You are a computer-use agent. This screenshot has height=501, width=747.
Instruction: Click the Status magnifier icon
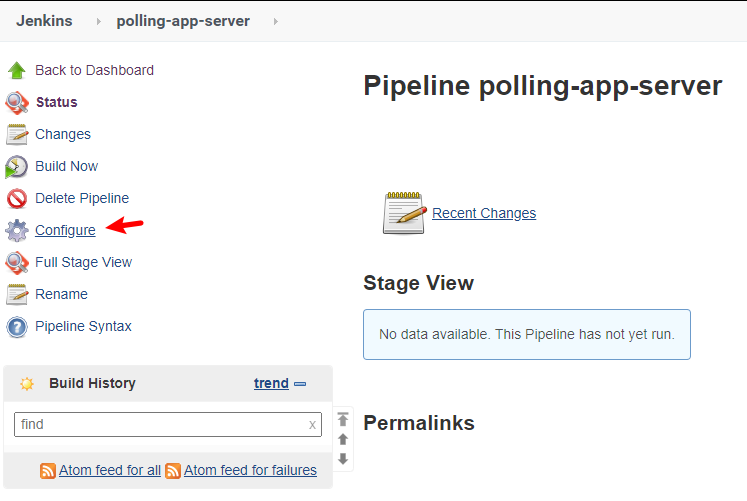pos(17,103)
